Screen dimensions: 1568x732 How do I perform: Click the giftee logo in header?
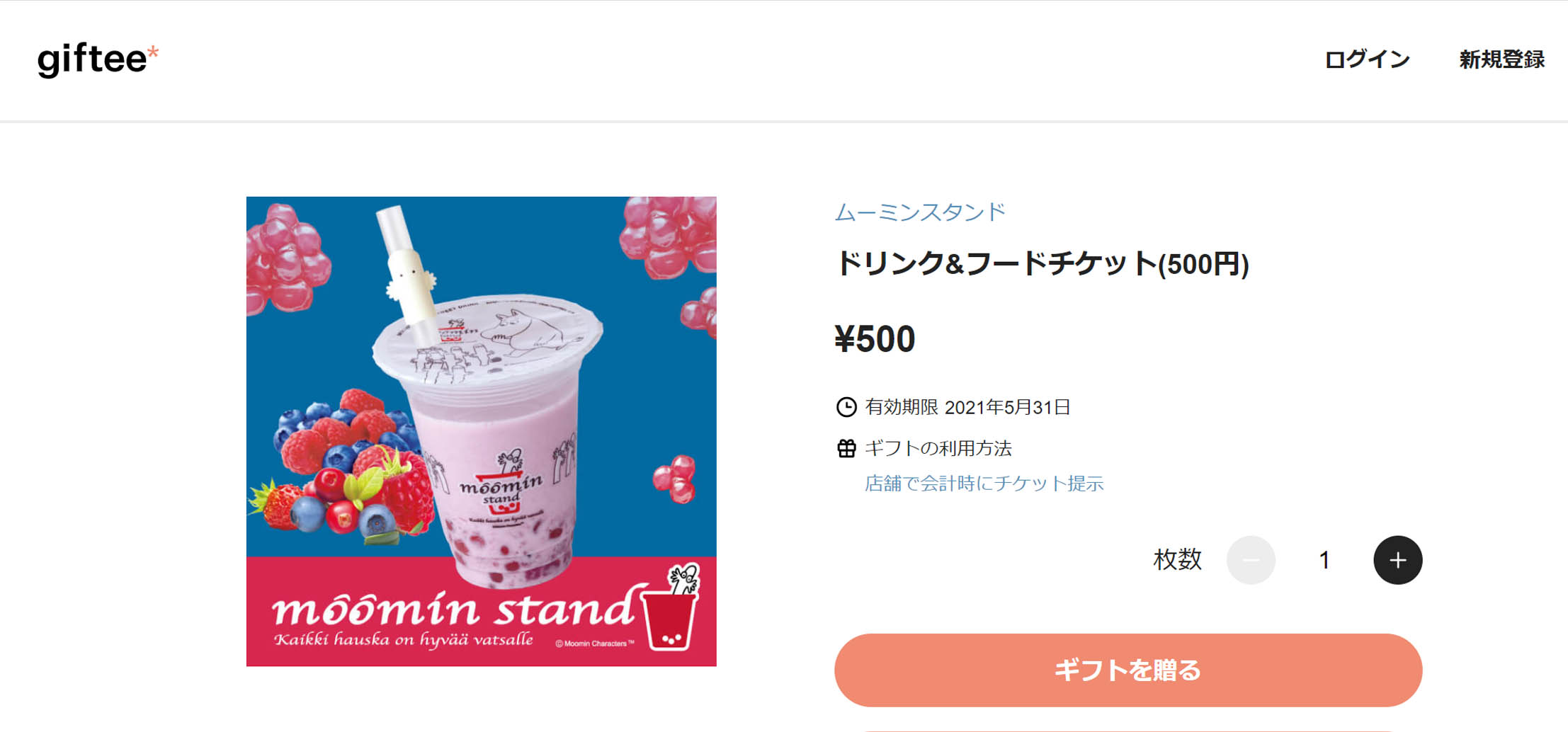(98, 59)
